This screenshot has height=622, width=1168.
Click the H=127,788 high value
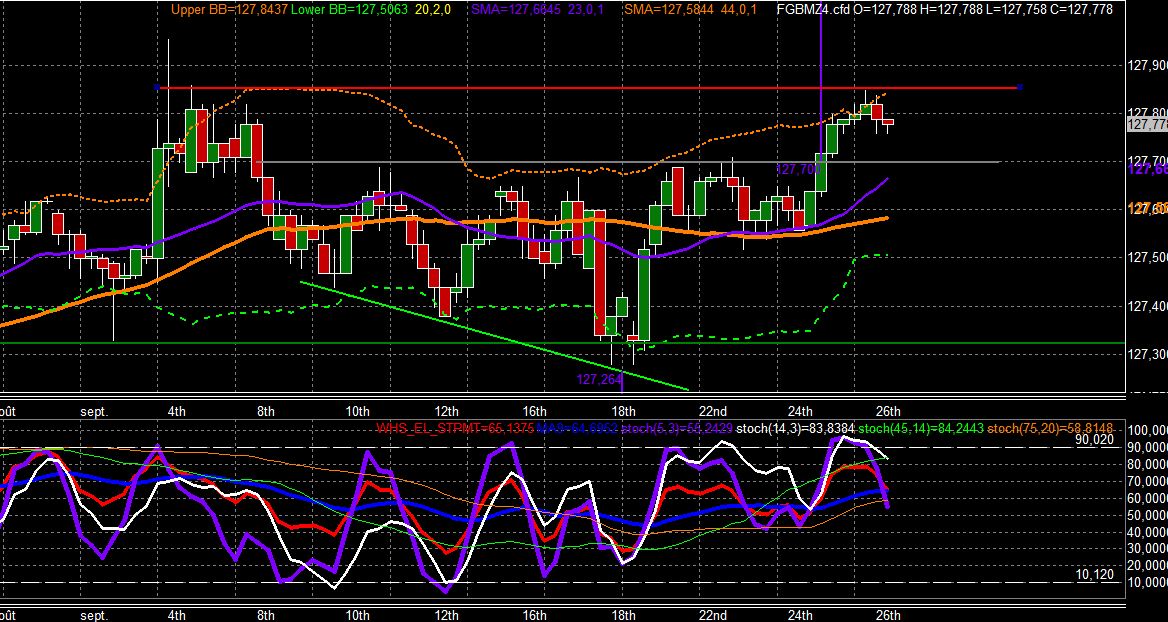click(951, 10)
